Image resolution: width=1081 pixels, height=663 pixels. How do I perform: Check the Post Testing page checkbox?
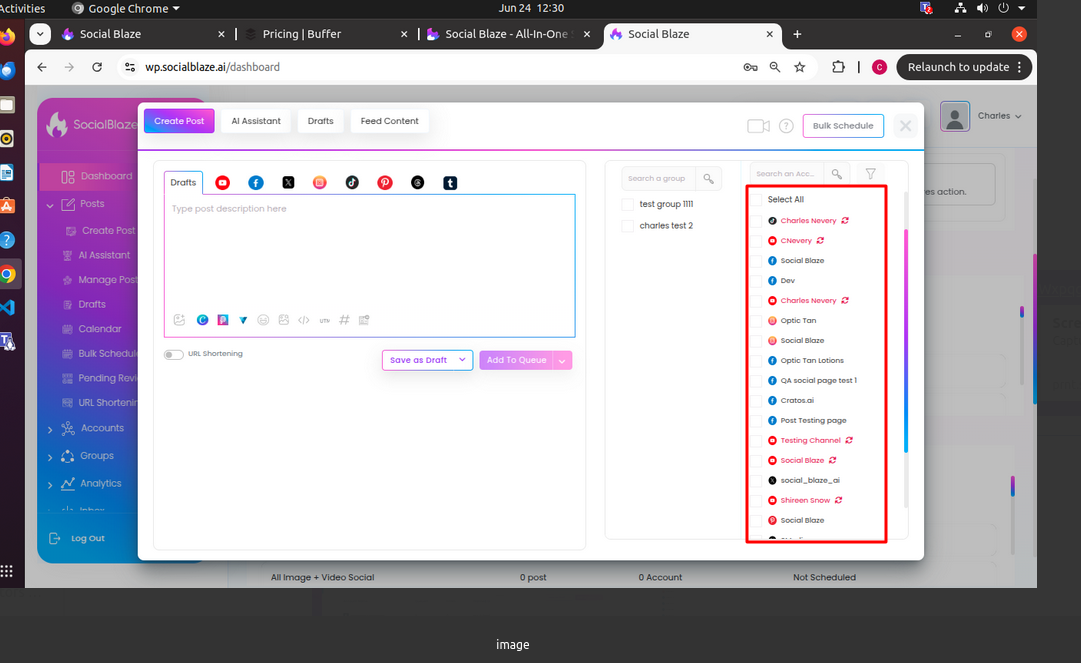coord(757,420)
